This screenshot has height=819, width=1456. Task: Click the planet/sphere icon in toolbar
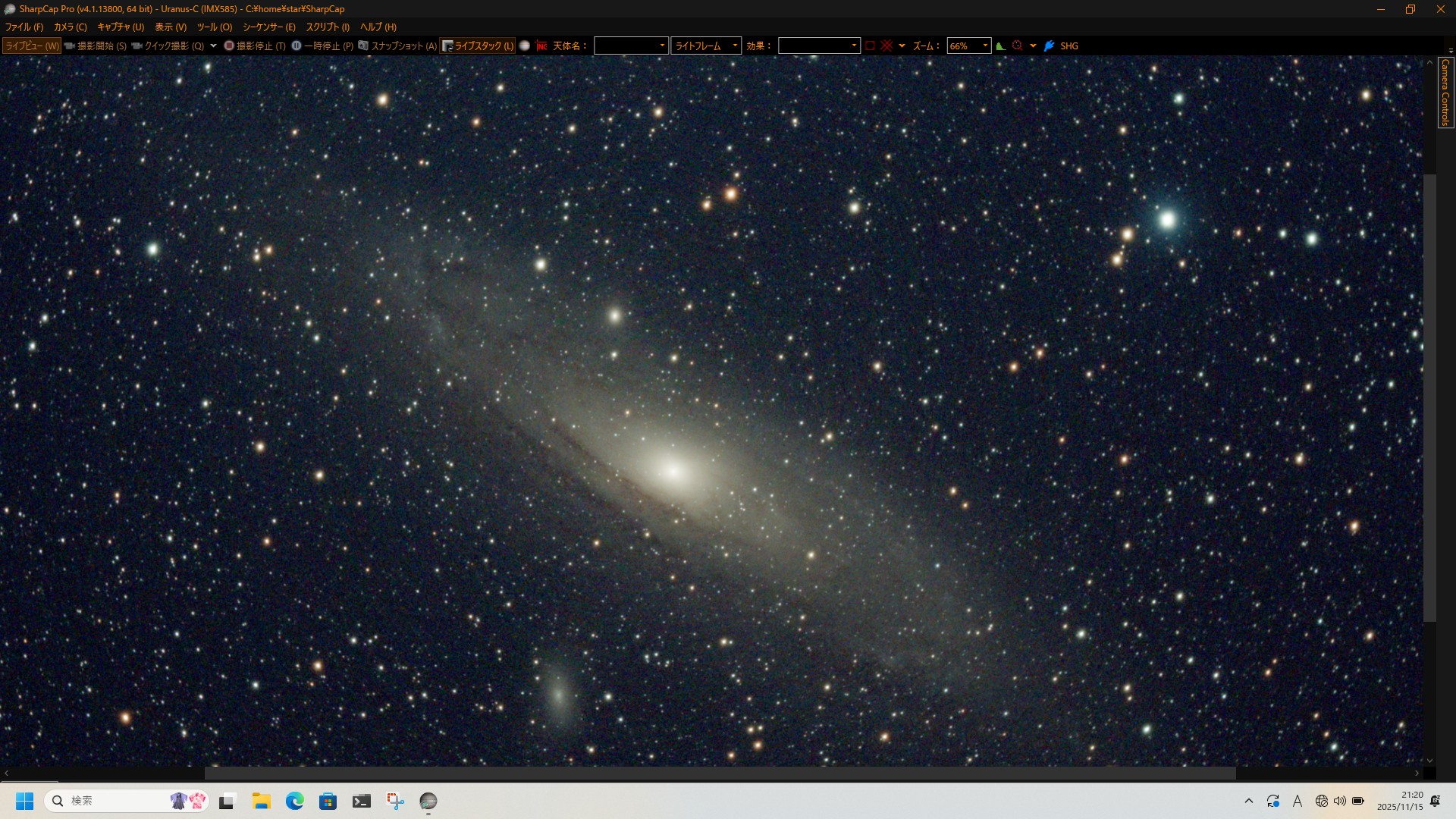(x=524, y=45)
